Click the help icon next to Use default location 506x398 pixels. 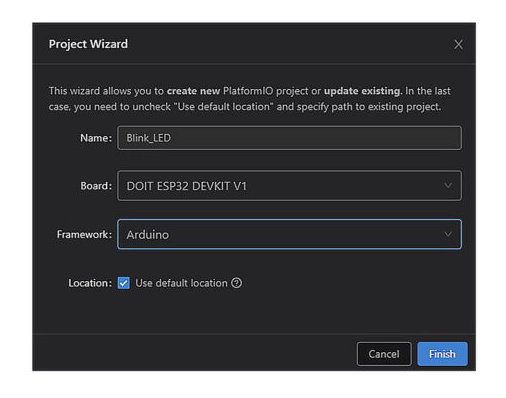coord(236,283)
